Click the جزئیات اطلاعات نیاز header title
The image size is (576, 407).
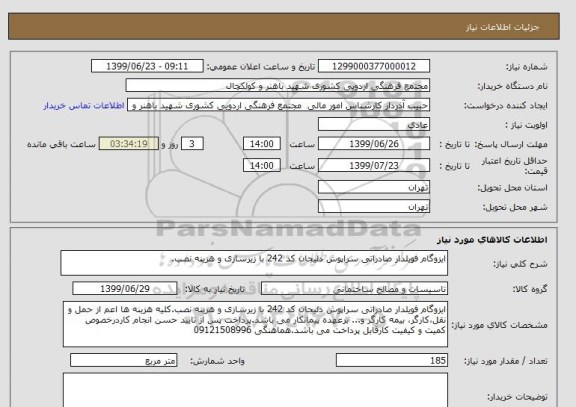click(502, 28)
